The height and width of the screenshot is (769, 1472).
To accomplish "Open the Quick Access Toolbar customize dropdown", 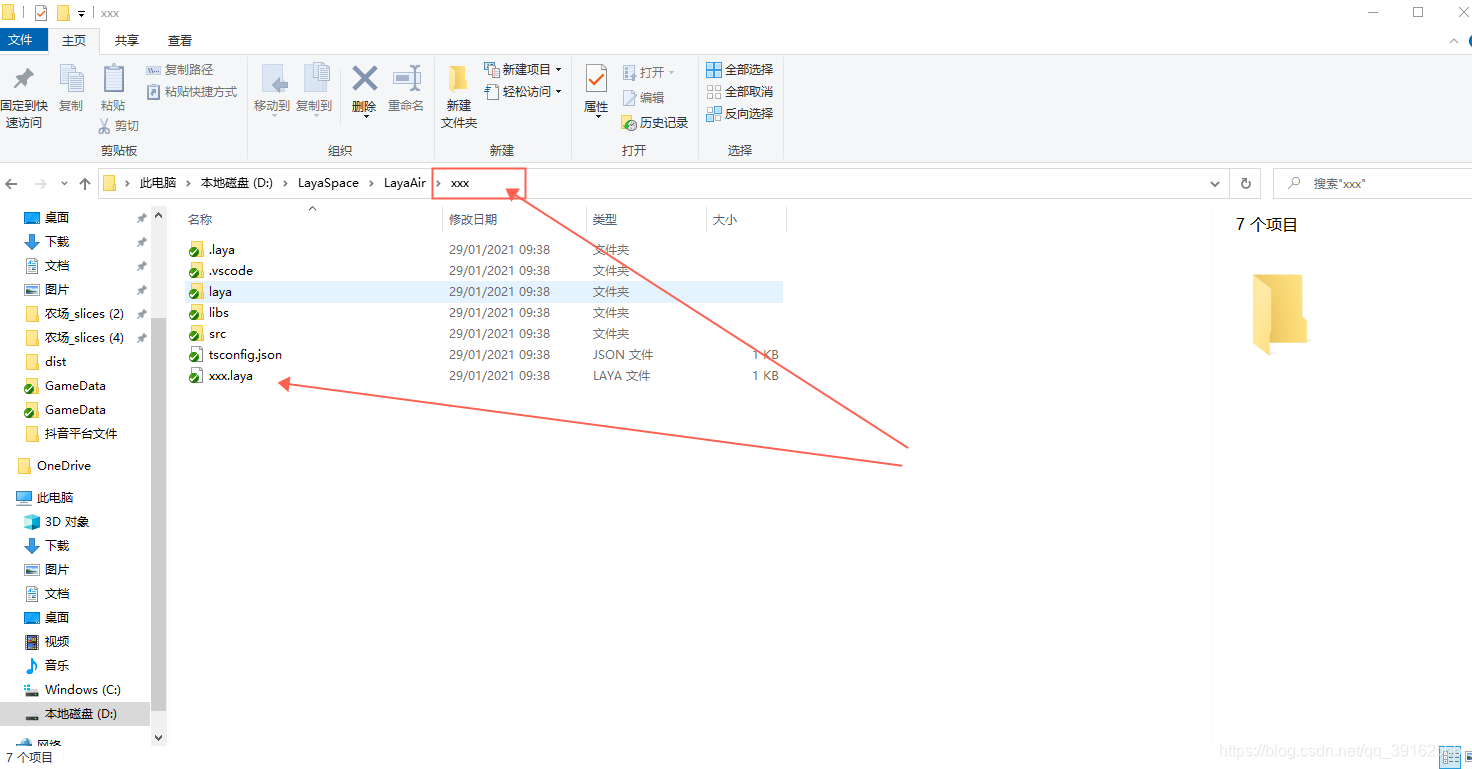I will coord(81,13).
